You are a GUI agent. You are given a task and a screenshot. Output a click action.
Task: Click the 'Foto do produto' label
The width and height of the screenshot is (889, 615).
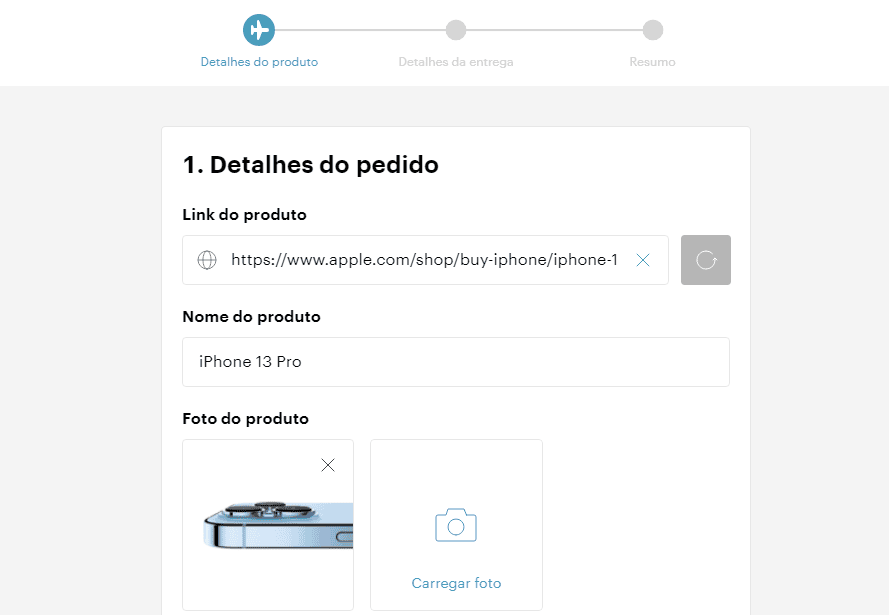245,419
